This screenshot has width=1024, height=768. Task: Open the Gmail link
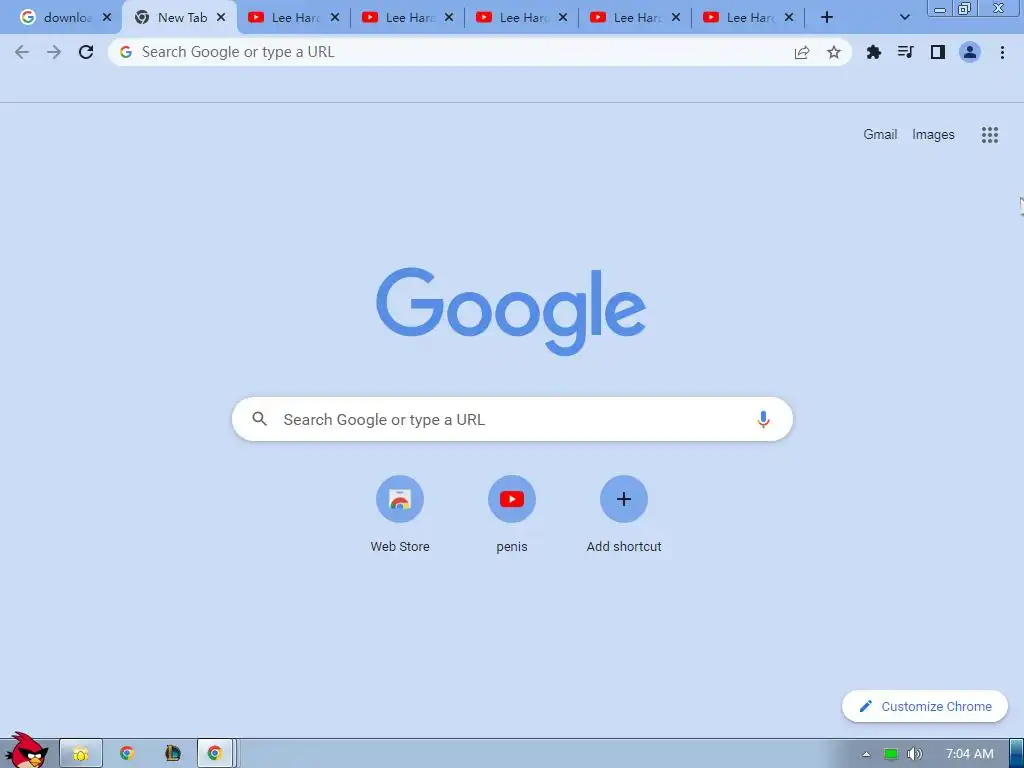point(880,135)
